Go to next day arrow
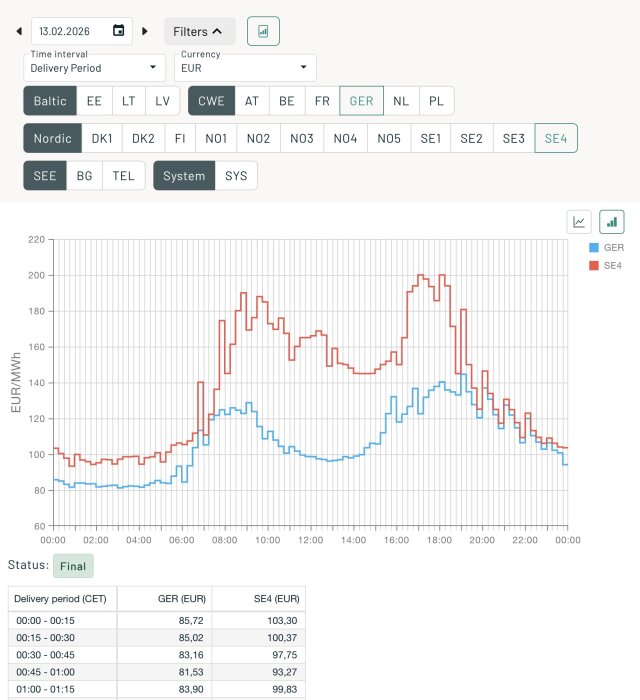 point(144,31)
